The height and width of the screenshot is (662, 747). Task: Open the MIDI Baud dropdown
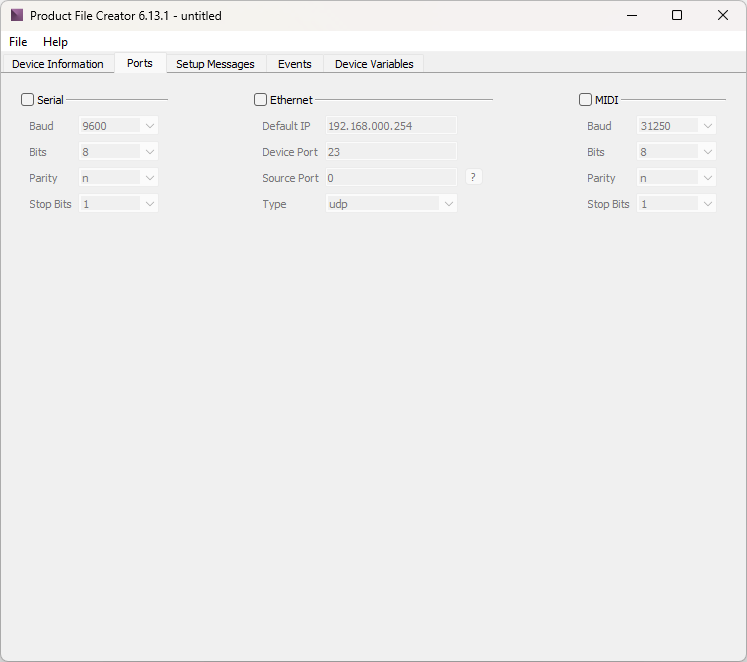[677, 126]
